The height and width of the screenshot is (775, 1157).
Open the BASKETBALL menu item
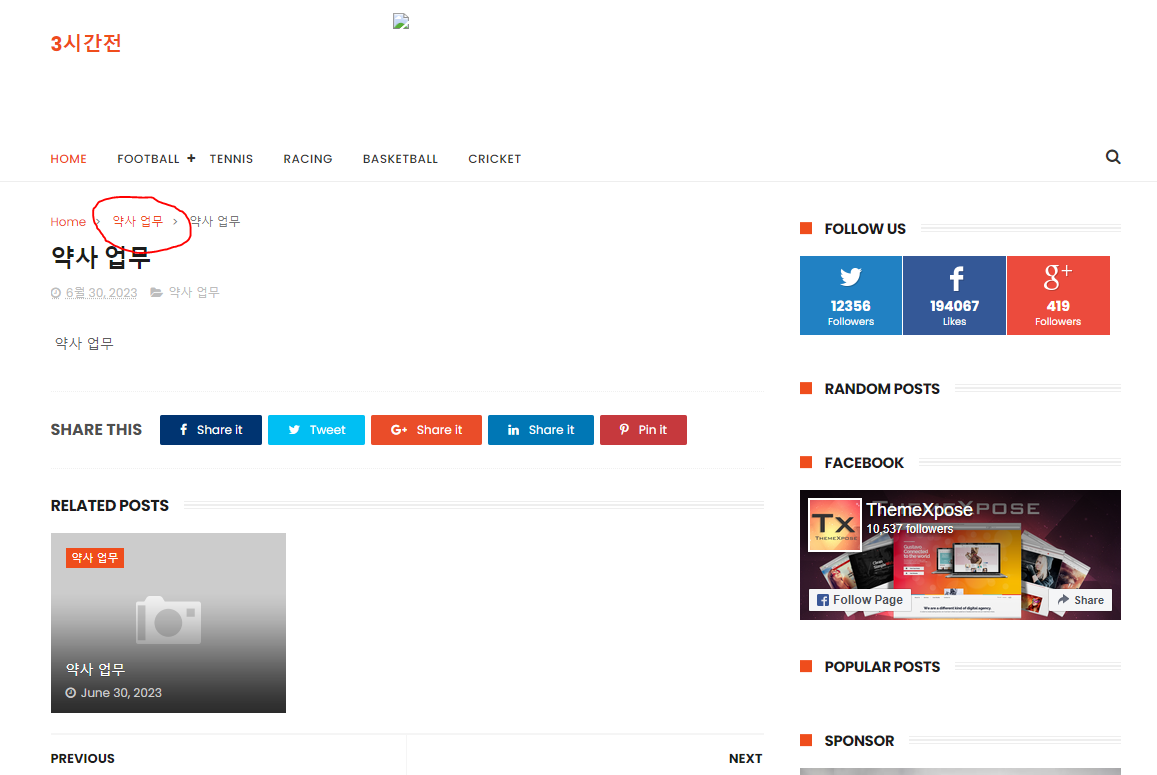(400, 159)
